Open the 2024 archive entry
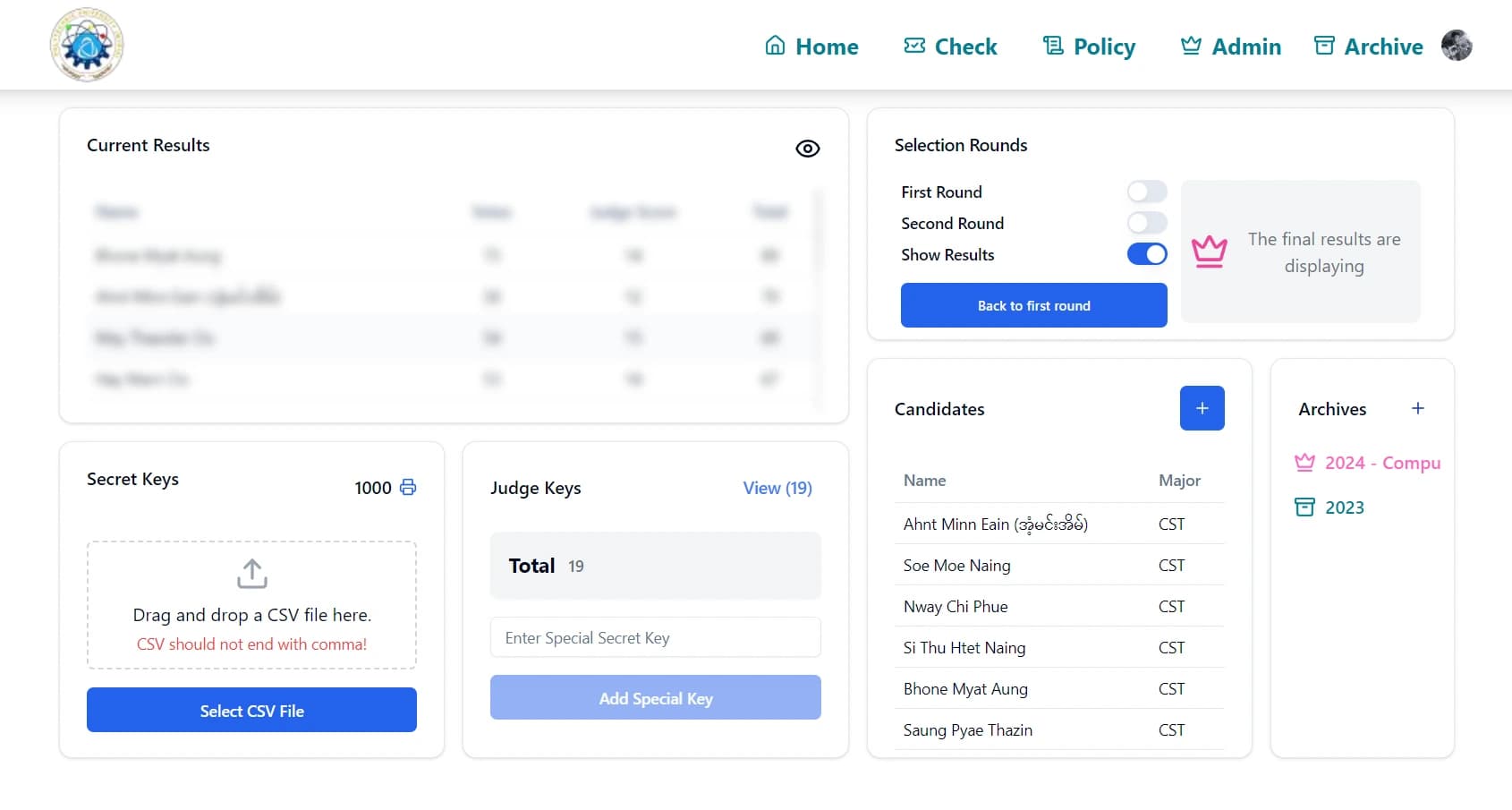The width and height of the screenshot is (1512, 810). tap(1369, 463)
